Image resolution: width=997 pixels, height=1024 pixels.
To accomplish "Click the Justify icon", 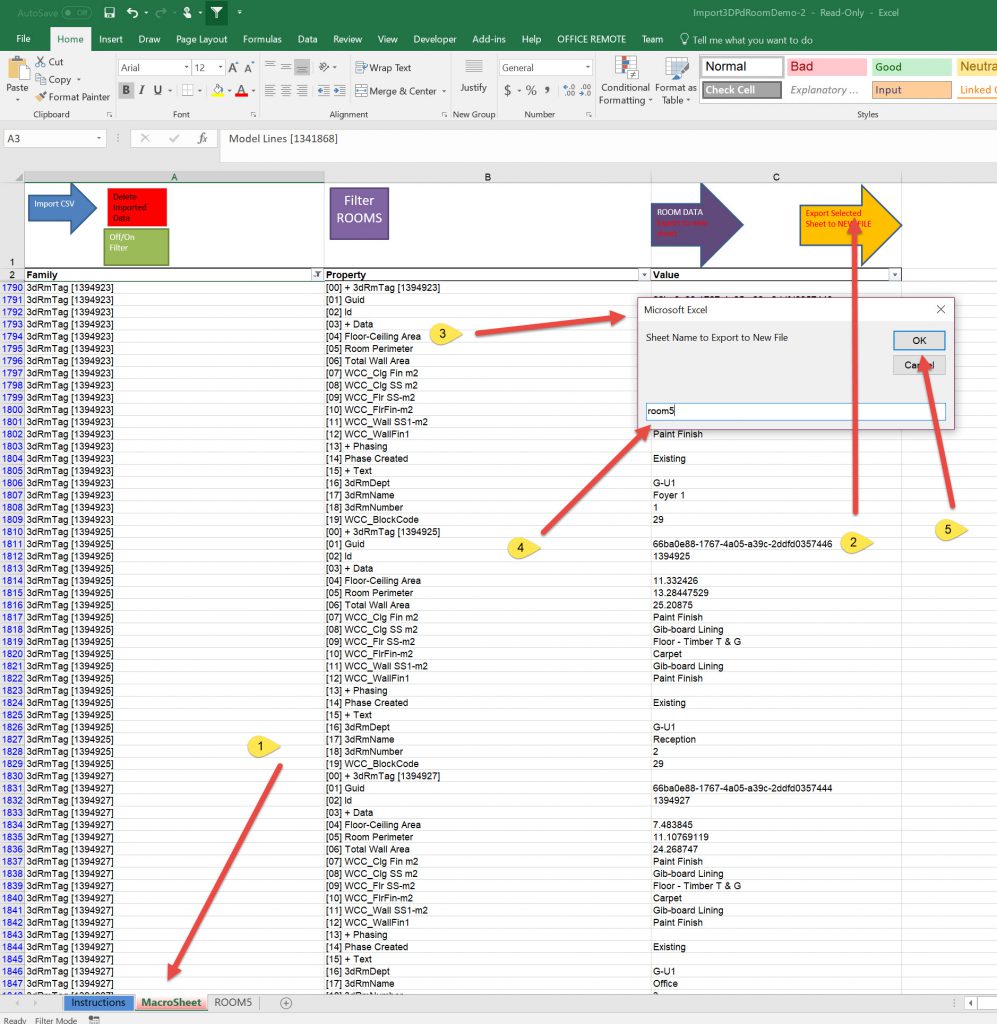I will pos(473,74).
